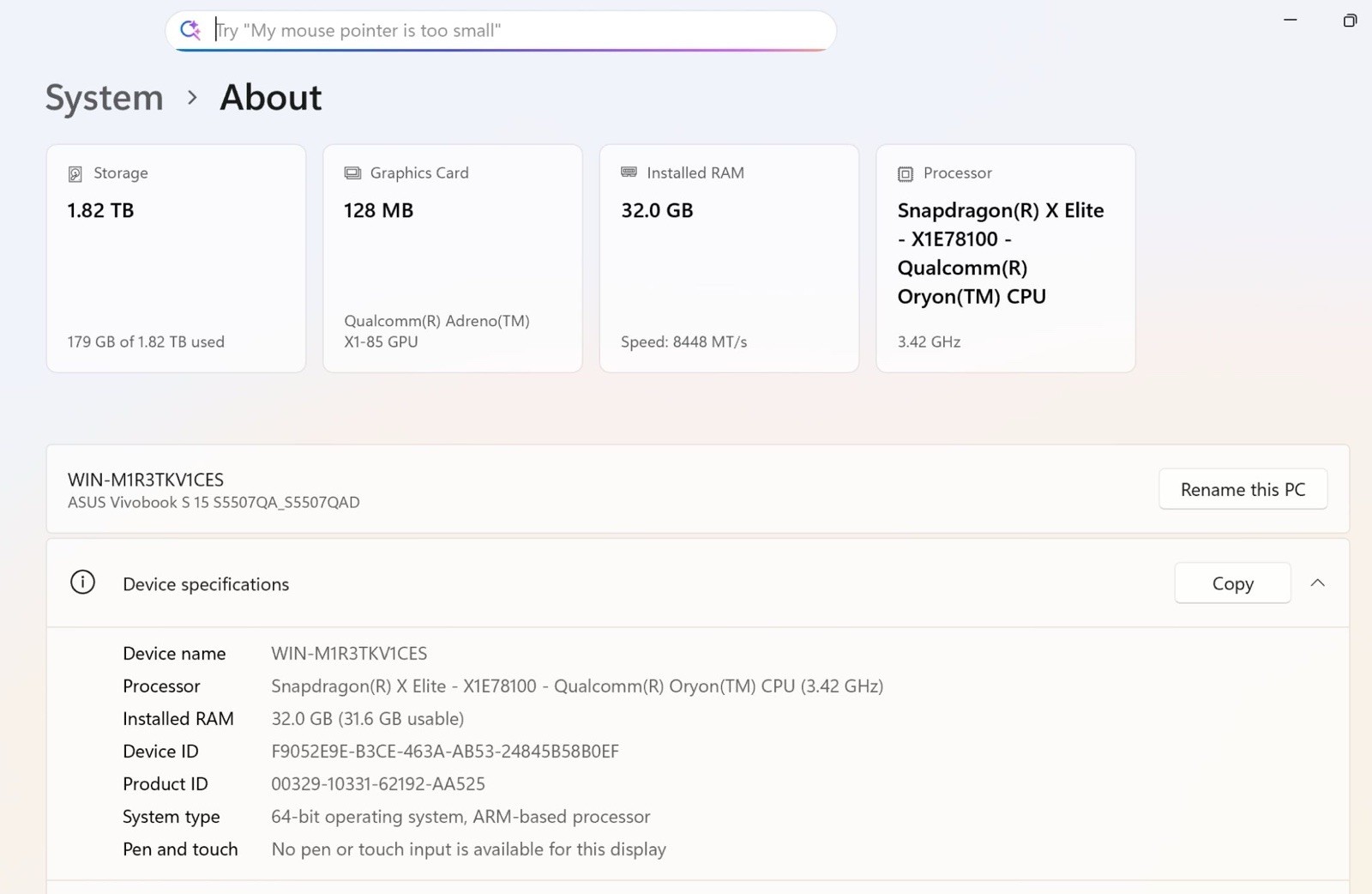This screenshot has height=894, width=1372.
Task: Click the 'Installed RAM' row label in specifications
Action: [x=178, y=718]
